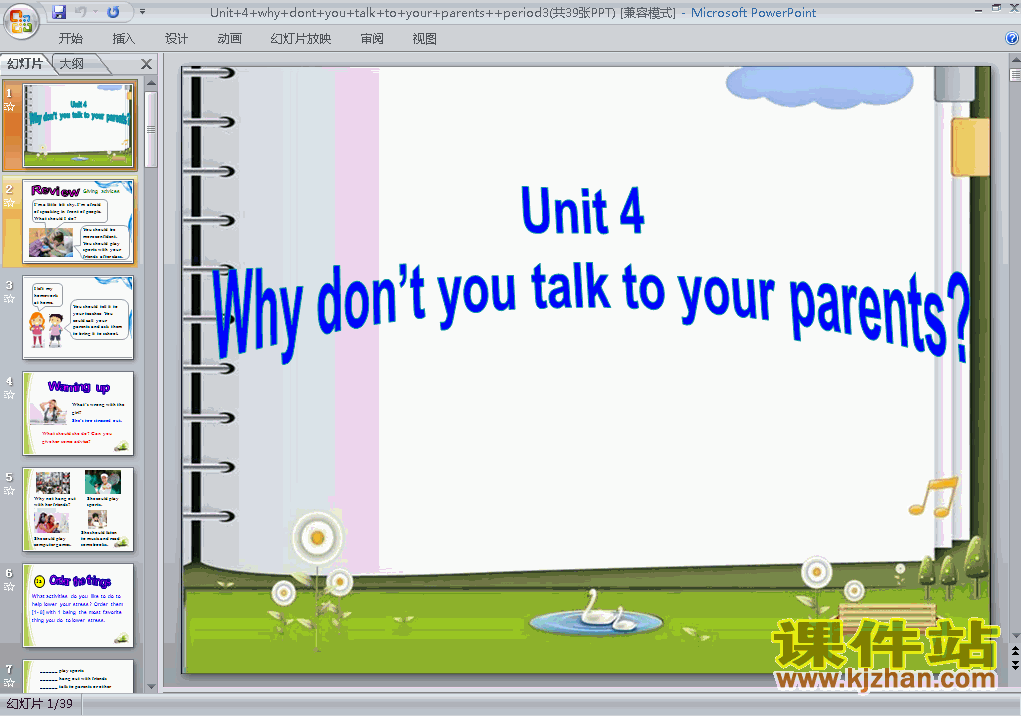Click thumbnail pane scroll down arrow

point(151,687)
